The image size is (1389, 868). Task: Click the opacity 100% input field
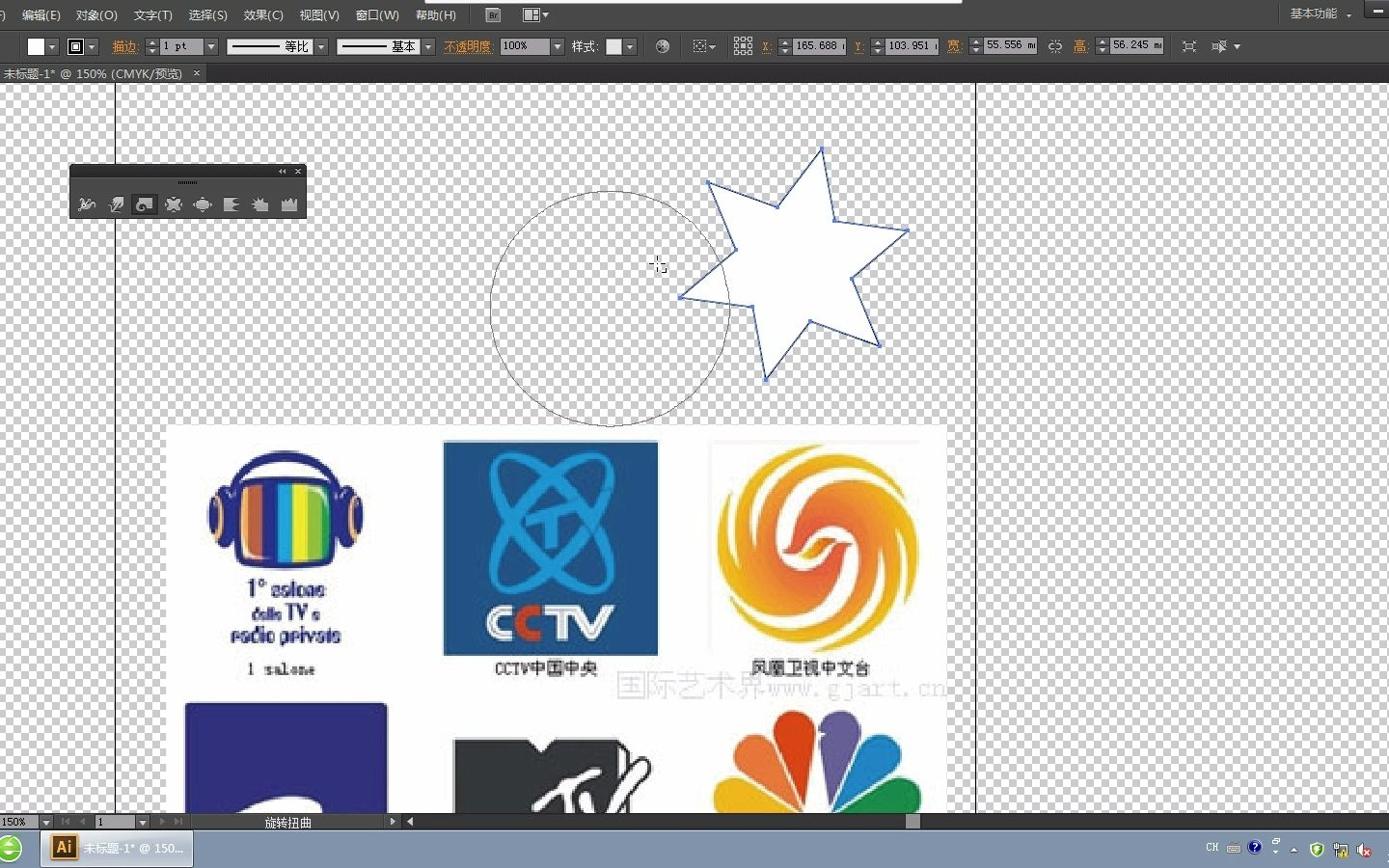click(525, 46)
